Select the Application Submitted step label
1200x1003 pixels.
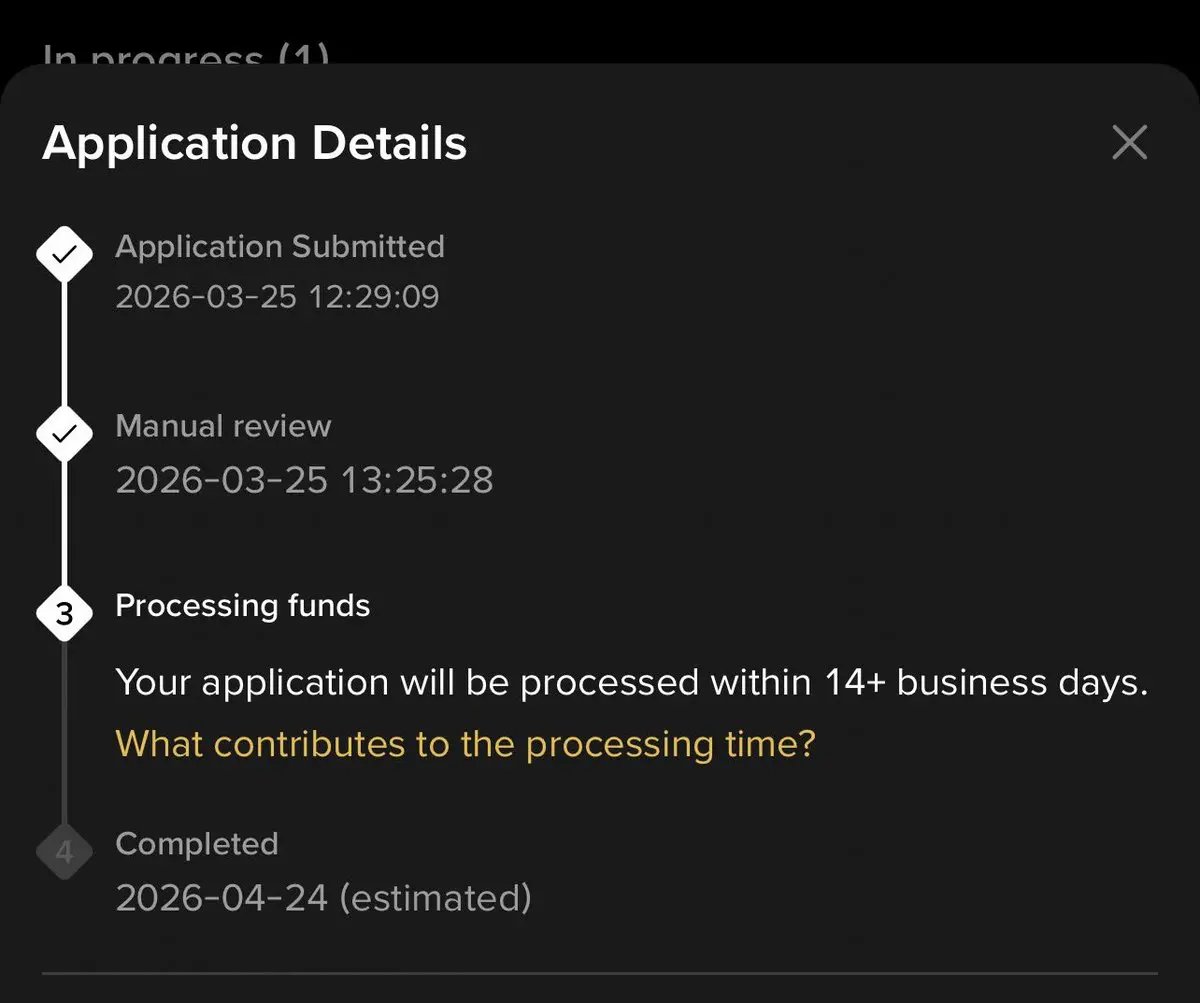(280, 246)
